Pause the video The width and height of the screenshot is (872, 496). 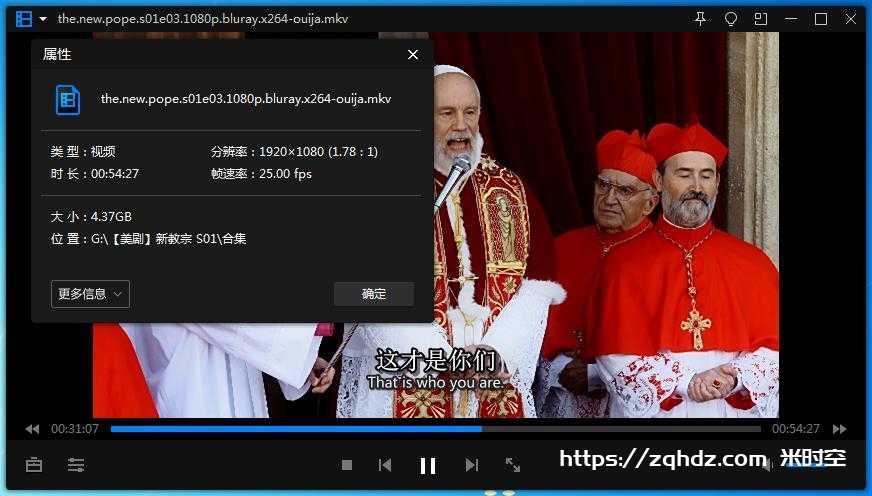(x=428, y=465)
